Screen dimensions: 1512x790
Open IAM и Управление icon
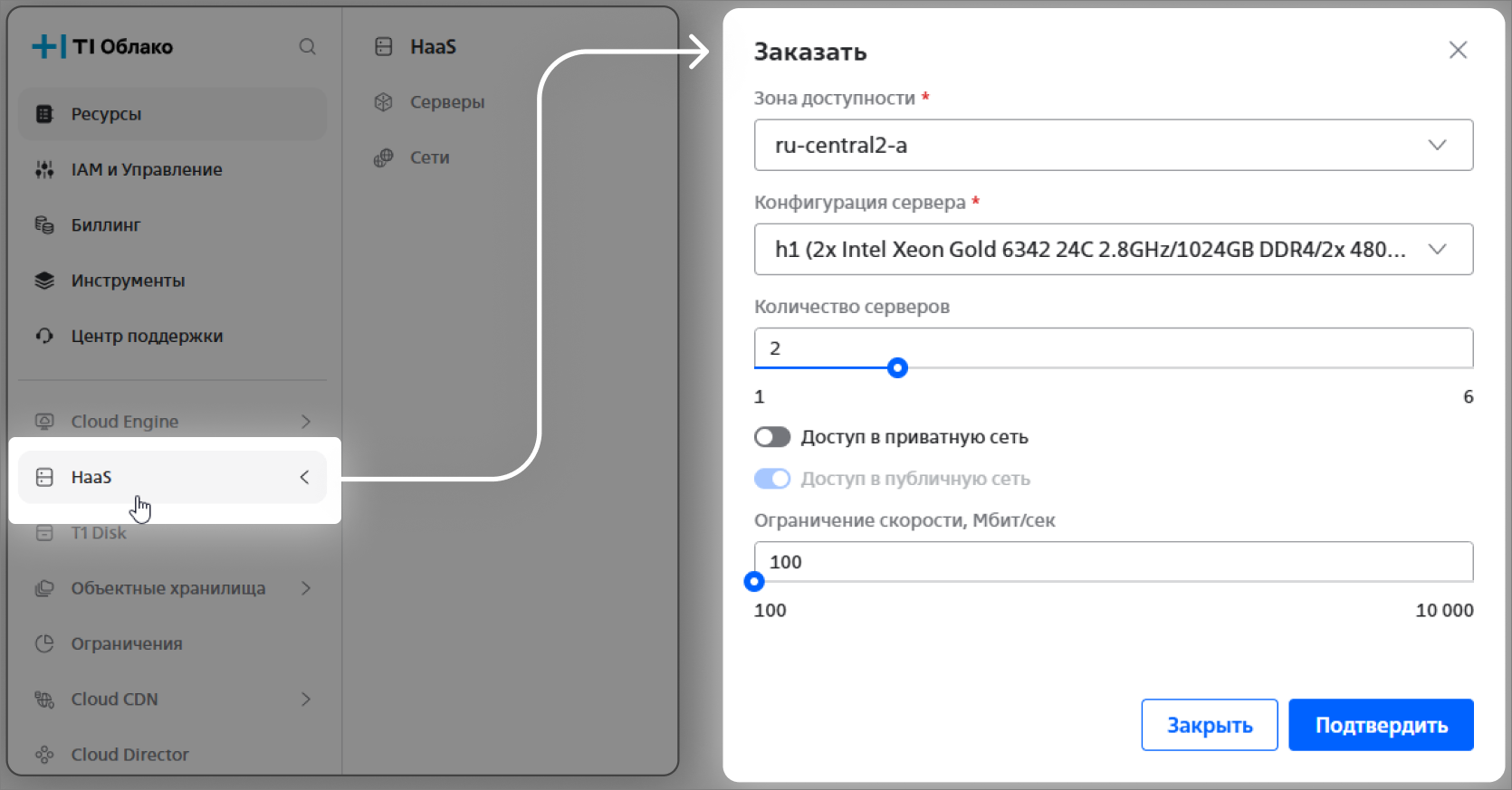click(x=44, y=169)
